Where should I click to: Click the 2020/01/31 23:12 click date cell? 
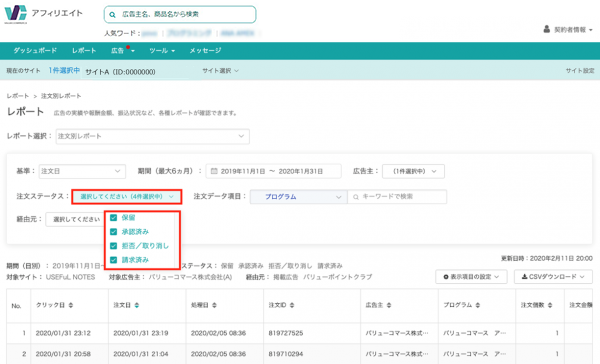pos(63,333)
